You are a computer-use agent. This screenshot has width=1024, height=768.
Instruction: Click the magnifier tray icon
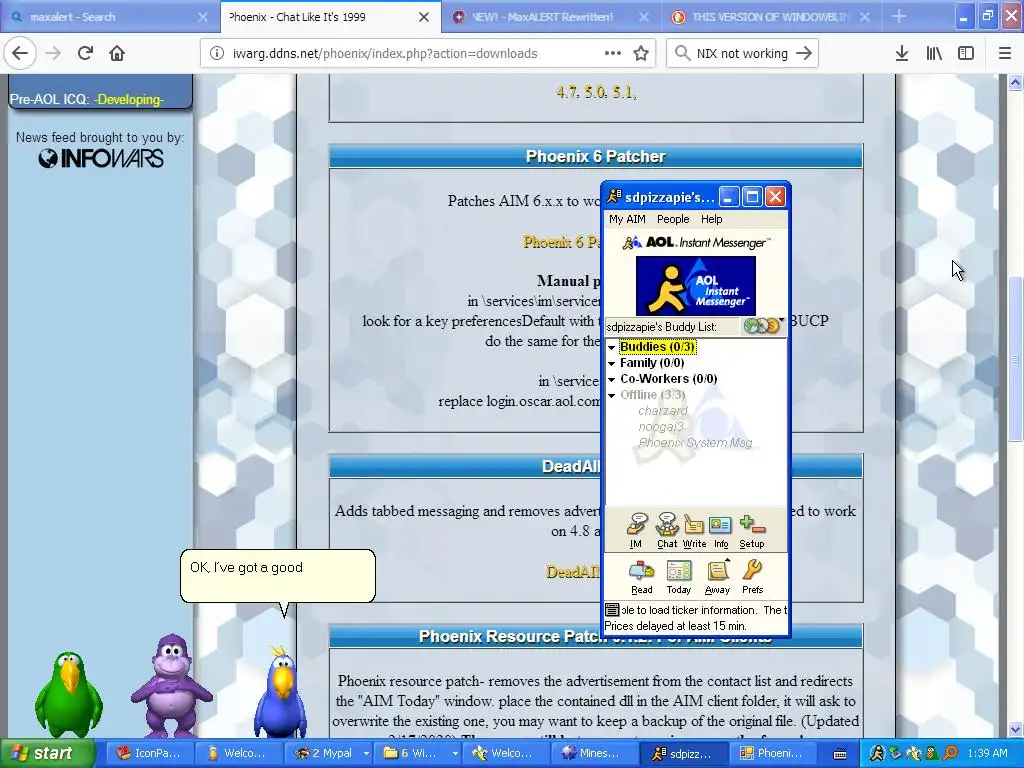point(951,753)
